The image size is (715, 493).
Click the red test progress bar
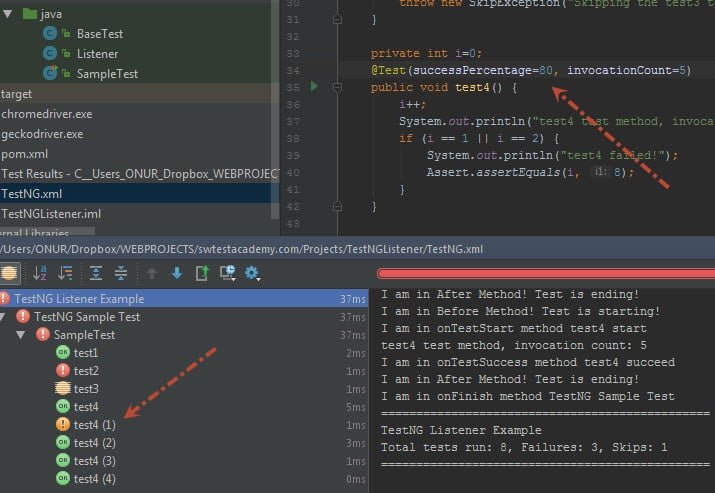coord(546,274)
